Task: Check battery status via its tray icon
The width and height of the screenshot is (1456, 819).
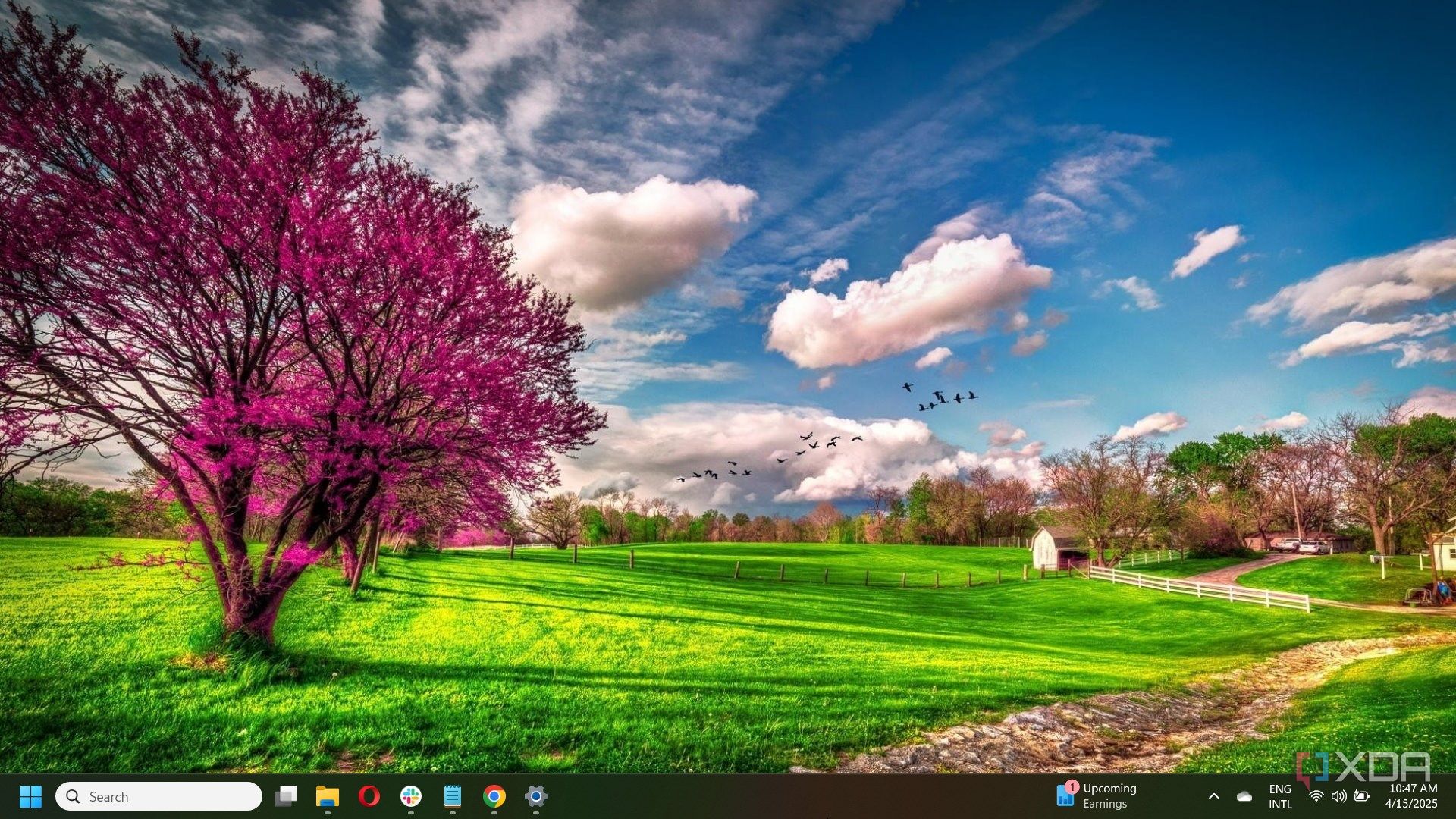Action: 1363,797
